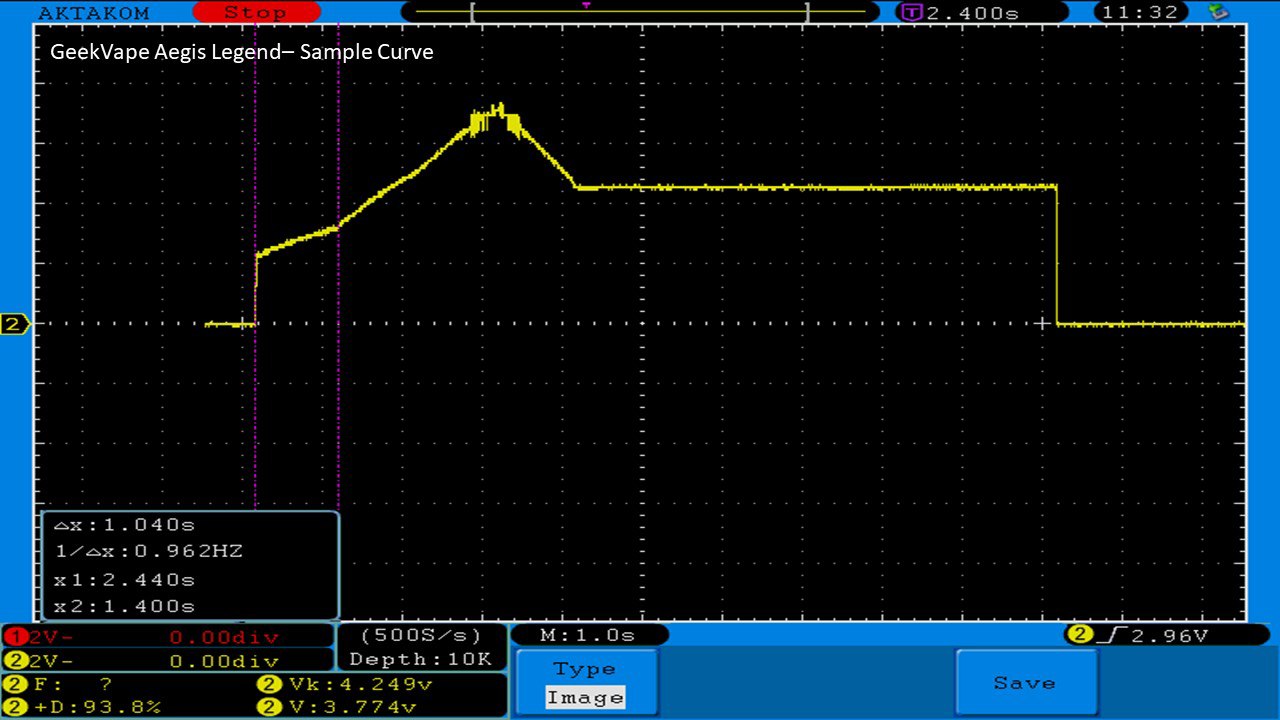Image resolution: width=1280 pixels, height=720 pixels.
Task: Click the trigger rising-edge icon at 2.96V
Action: (x=1104, y=635)
